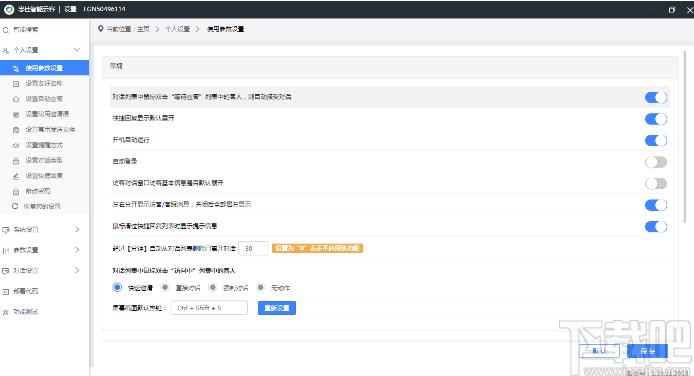This screenshot has height=376, width=694.
Task: Click the location pin icon in breadcrumb
Action: [100, 29]
